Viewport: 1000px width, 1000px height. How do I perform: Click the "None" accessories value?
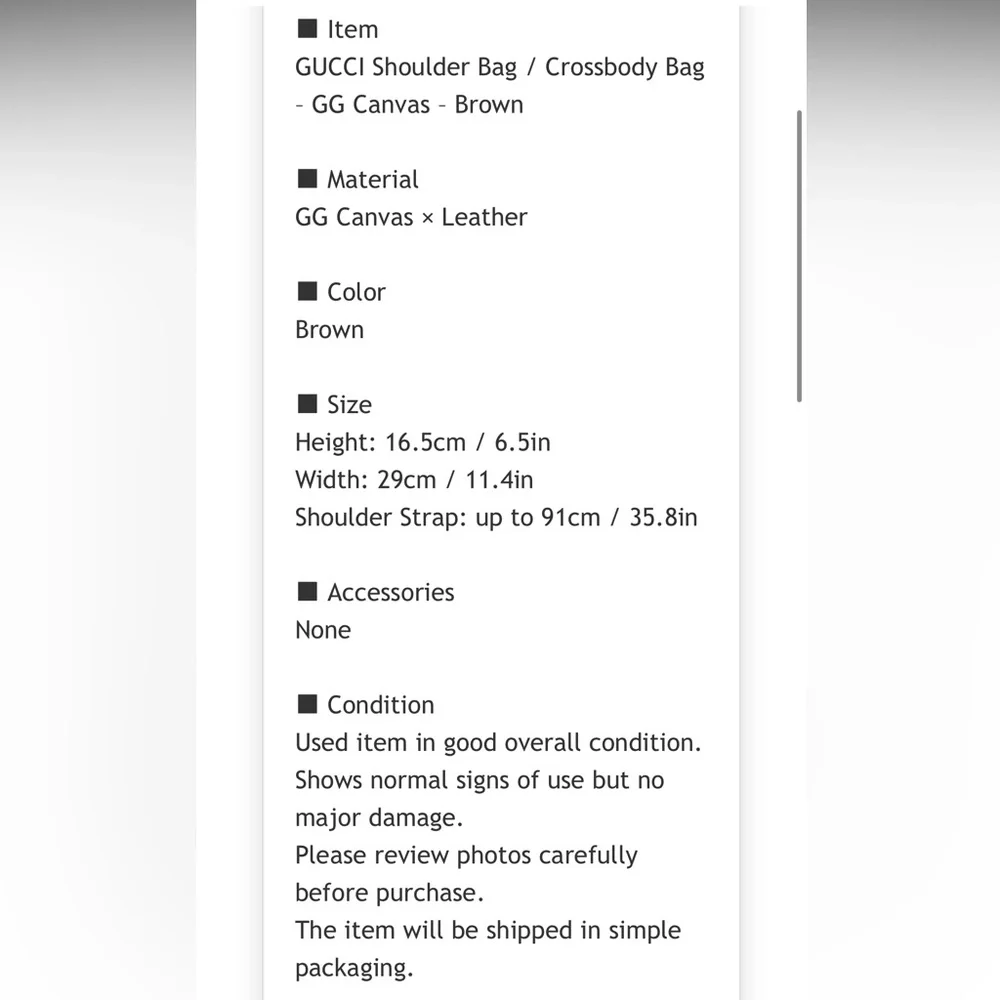click(x=323, y=630)
